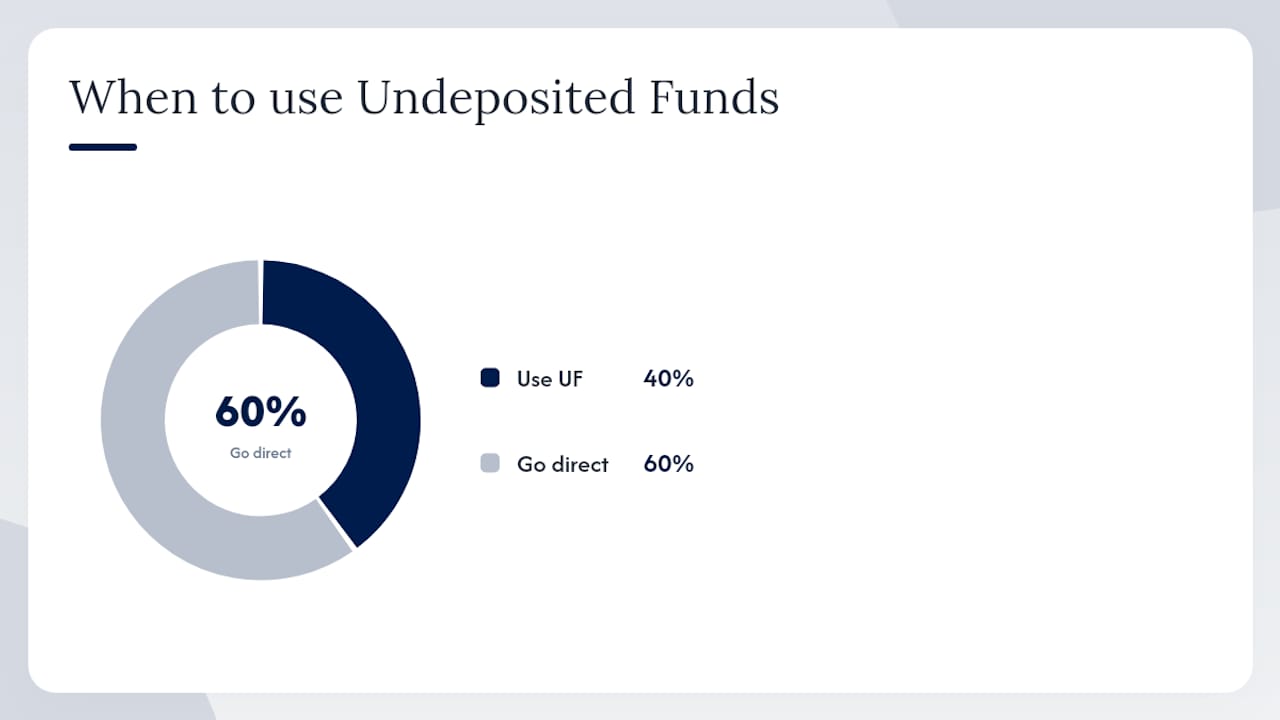Click the word "Funds" in the title
The height and width of the screenshot is (720, 1280).
(714, 99)
